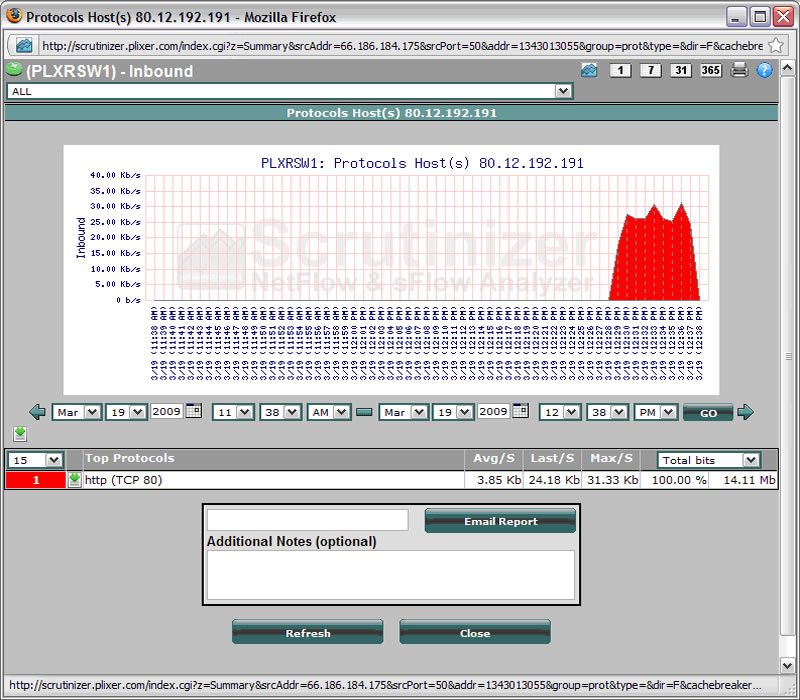Open the end month Mar dropdown

click(404, 412)
